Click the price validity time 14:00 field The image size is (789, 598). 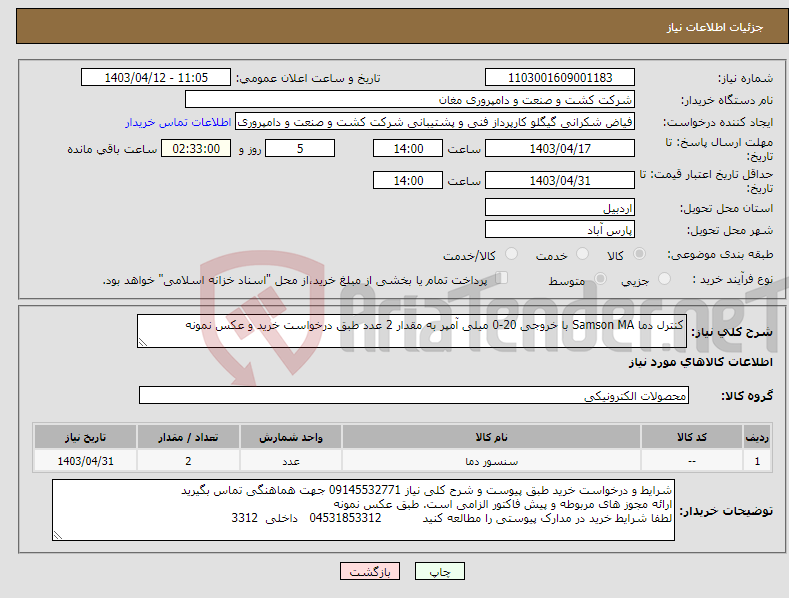[408, 180]
